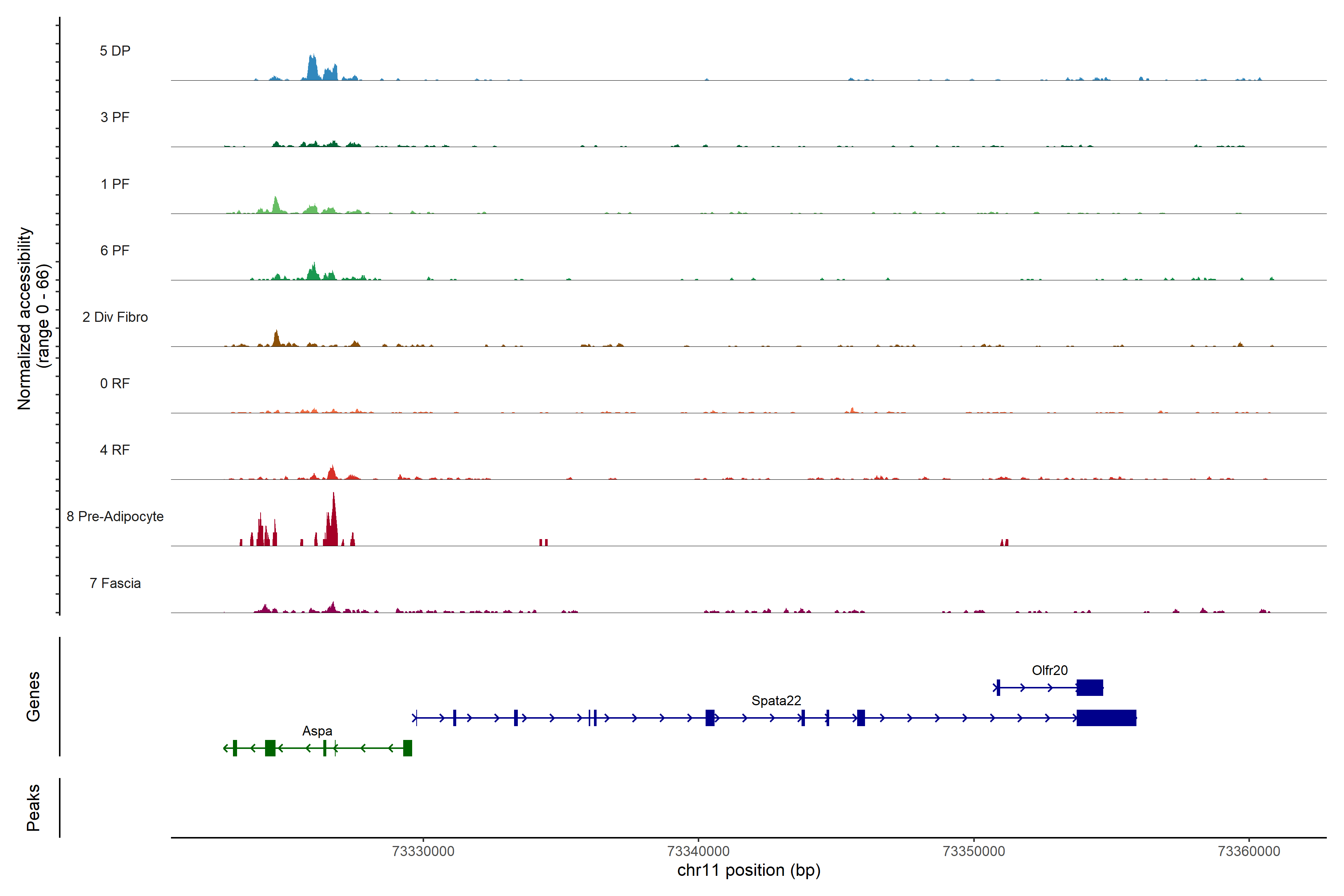Click the Olfr20 gene label
This screenshot has width=1344, height=896.
tap(1050, 670)
